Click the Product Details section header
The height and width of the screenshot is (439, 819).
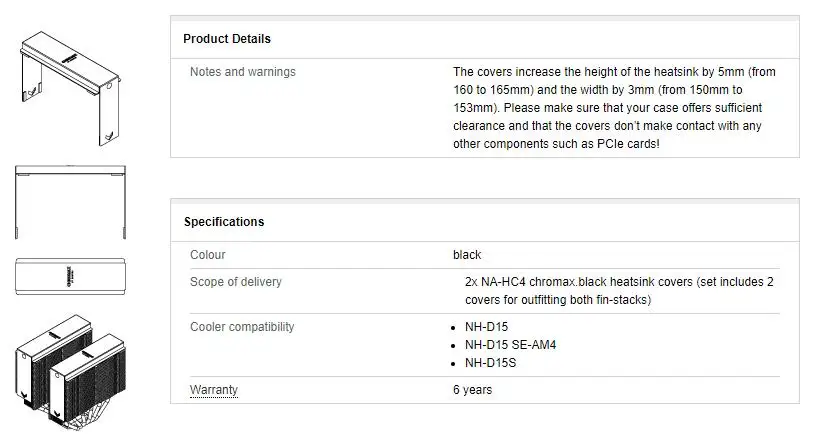pos(227,39)
